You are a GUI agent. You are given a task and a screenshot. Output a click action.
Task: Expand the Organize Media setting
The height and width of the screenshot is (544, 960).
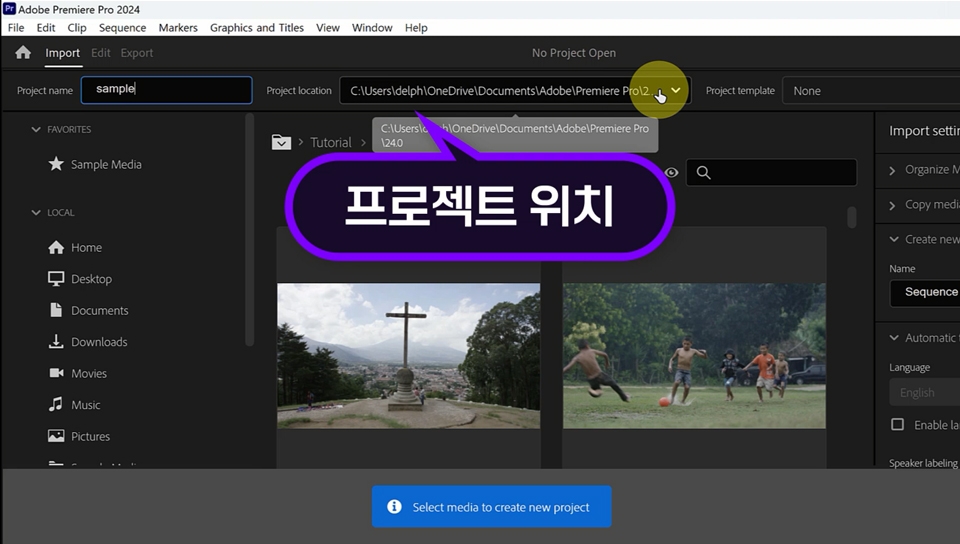[x=892, y=171]
